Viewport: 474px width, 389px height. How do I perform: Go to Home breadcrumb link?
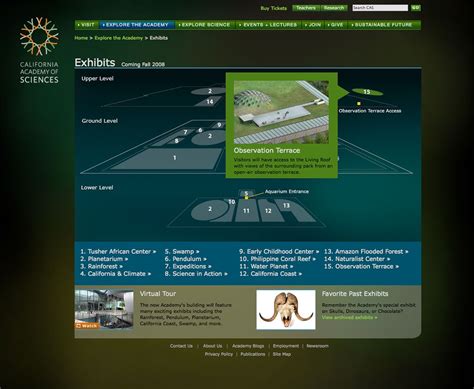[x=81, y=38]
